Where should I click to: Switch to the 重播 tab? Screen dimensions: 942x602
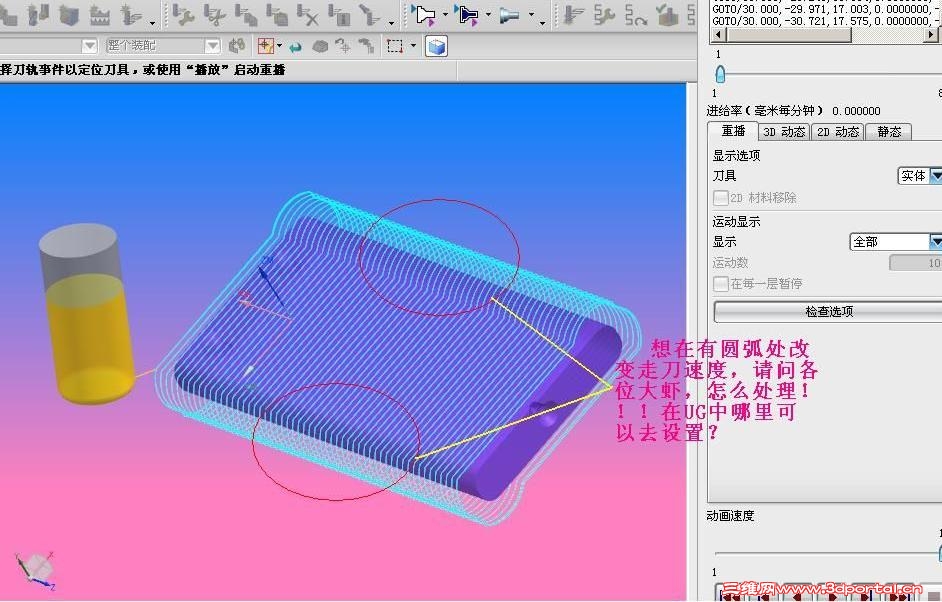[733, 131]
